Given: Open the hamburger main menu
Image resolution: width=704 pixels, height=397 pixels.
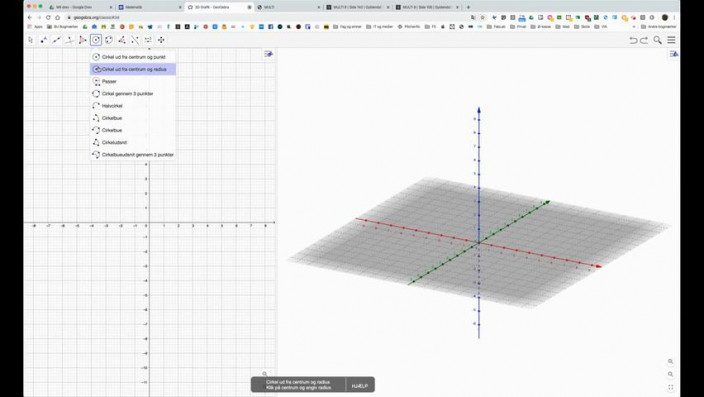Looking at the screenshot, I should (x=671, y=40).
